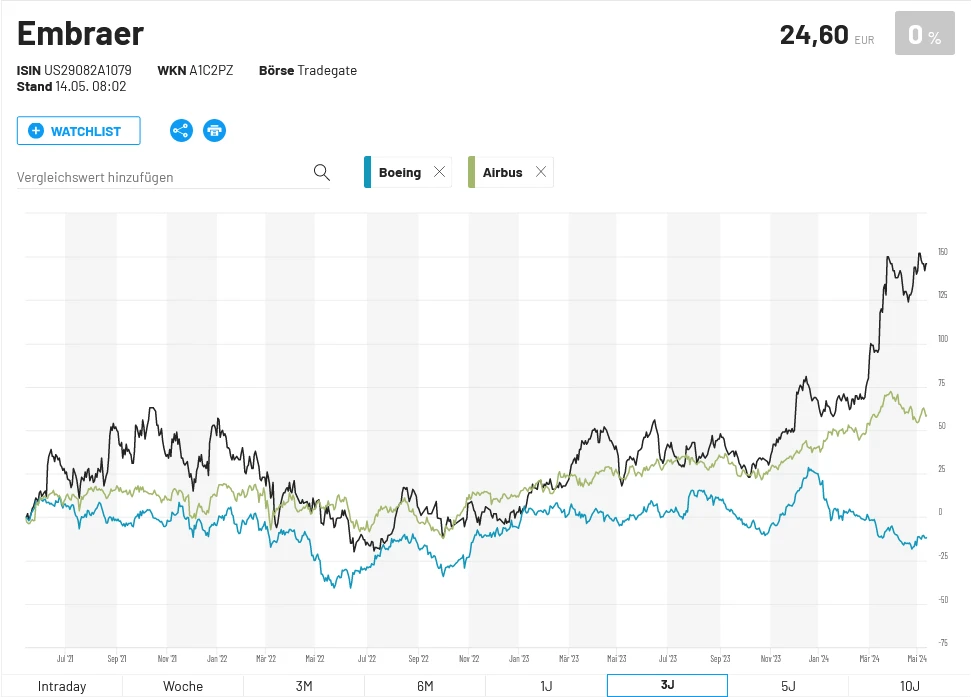972x698 pixels.
Task: Select the Woche timeframe tab
Action: point(183,686)
